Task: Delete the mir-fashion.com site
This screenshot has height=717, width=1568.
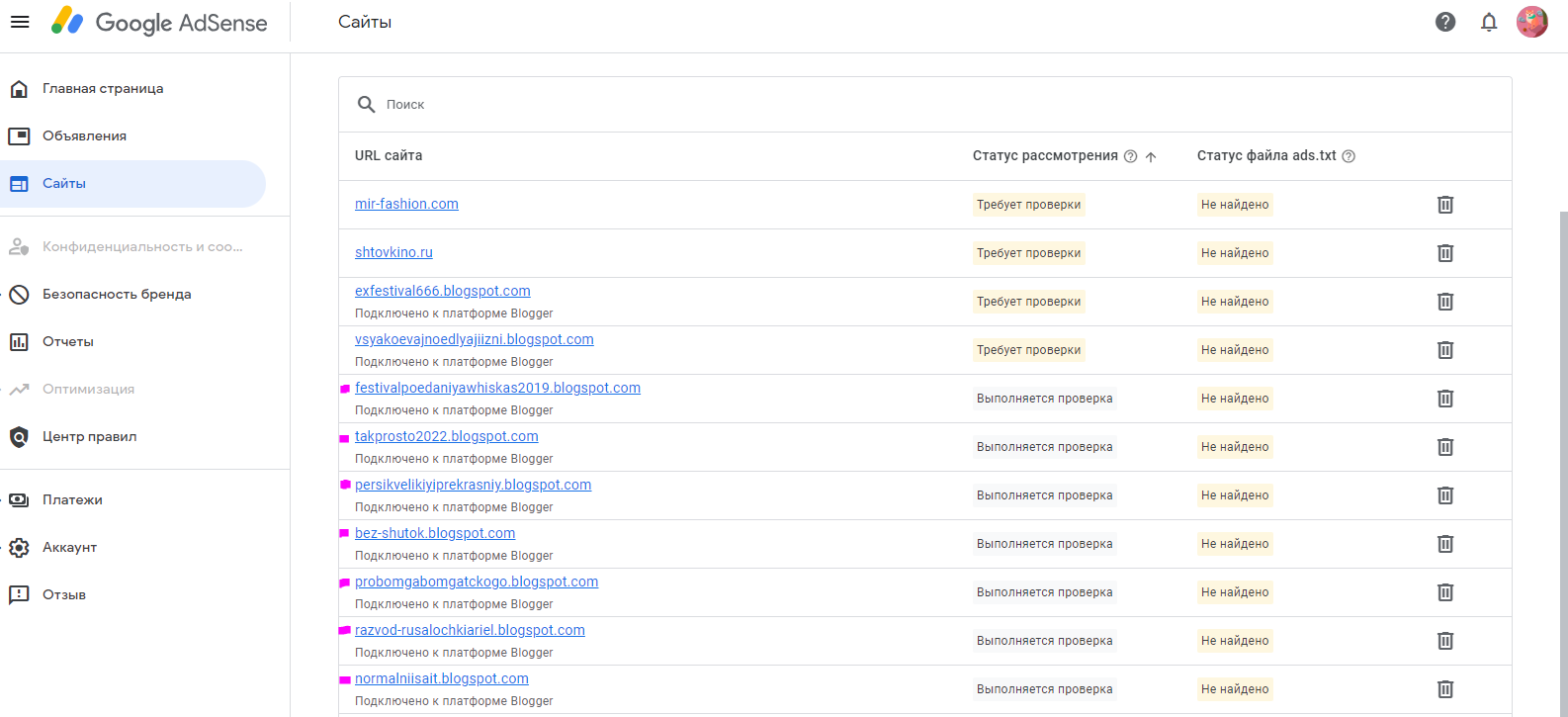Action: pos(1445,205)
